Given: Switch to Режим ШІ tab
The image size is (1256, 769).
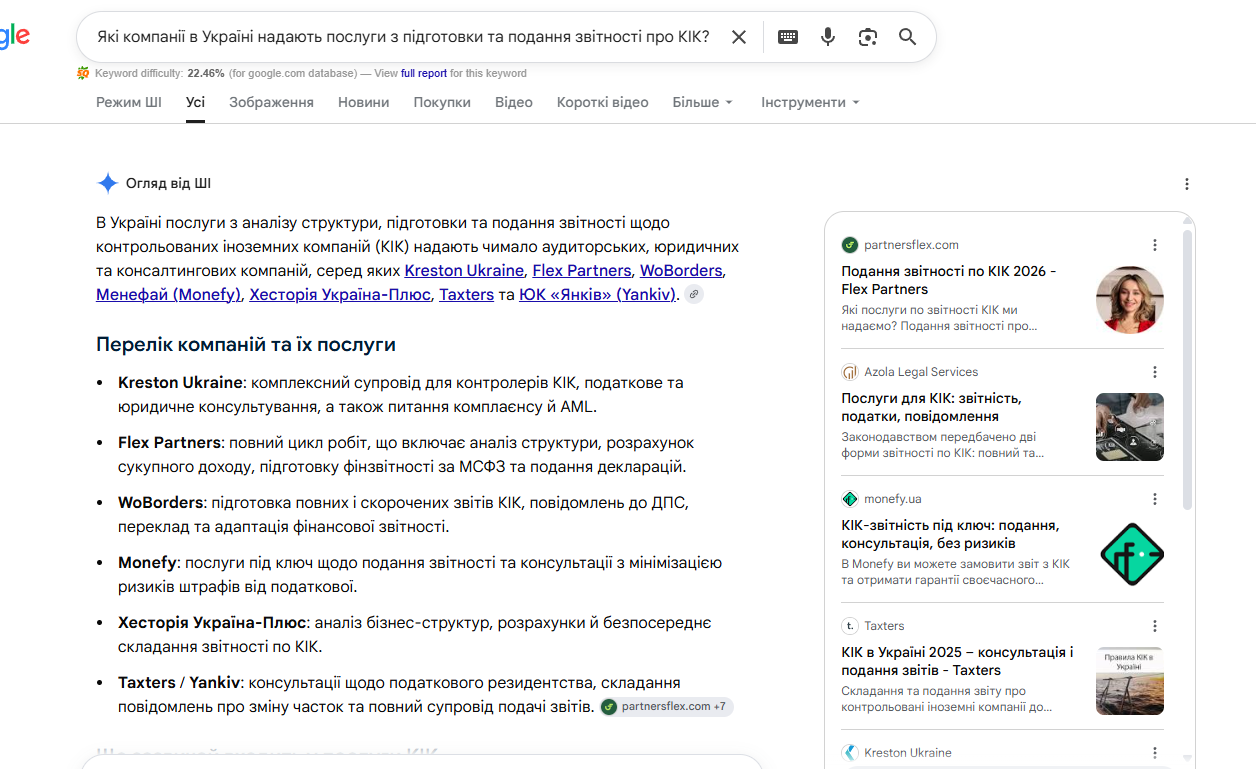Looking at the screenshot, I should point(129,102).
